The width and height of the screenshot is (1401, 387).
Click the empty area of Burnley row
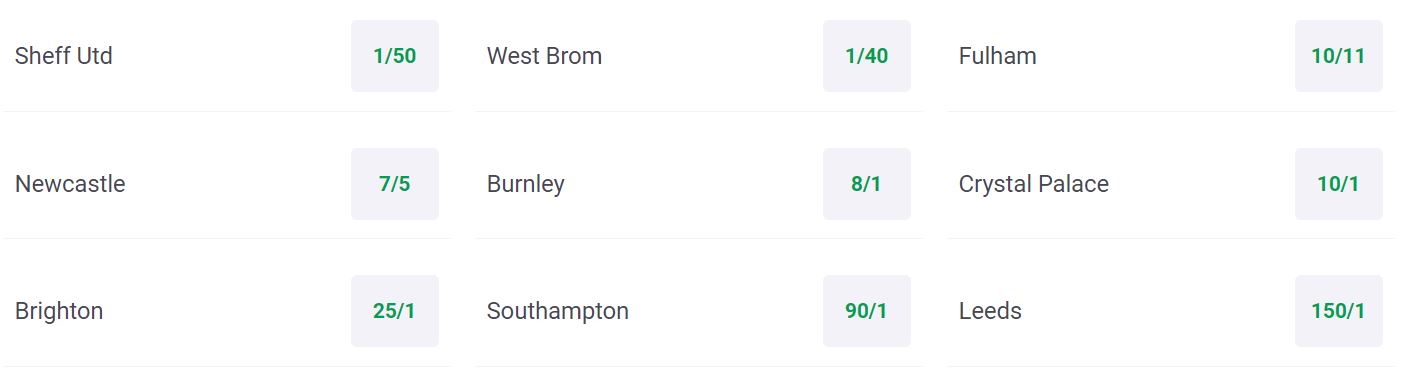[694, 184]
